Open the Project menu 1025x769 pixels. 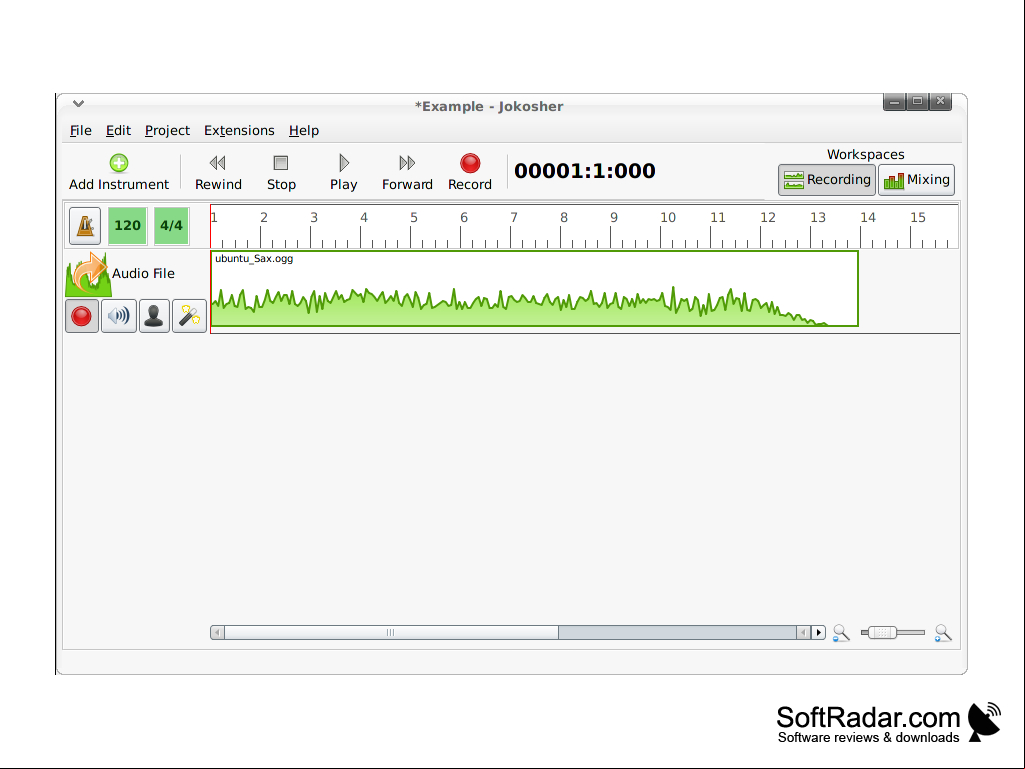point(167,130)
